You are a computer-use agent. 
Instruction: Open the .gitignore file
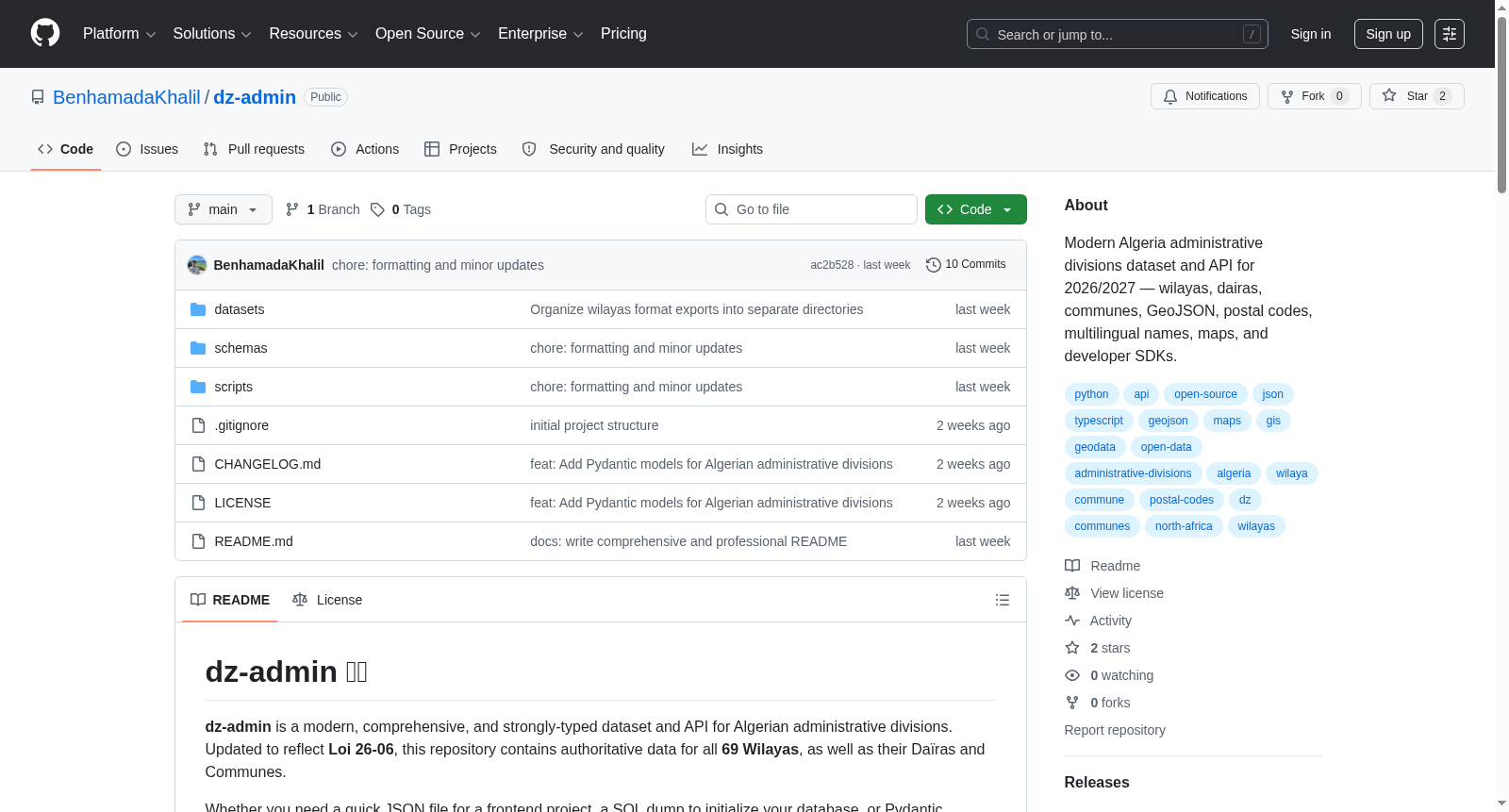pyautogui.click(x=241, y=425)
